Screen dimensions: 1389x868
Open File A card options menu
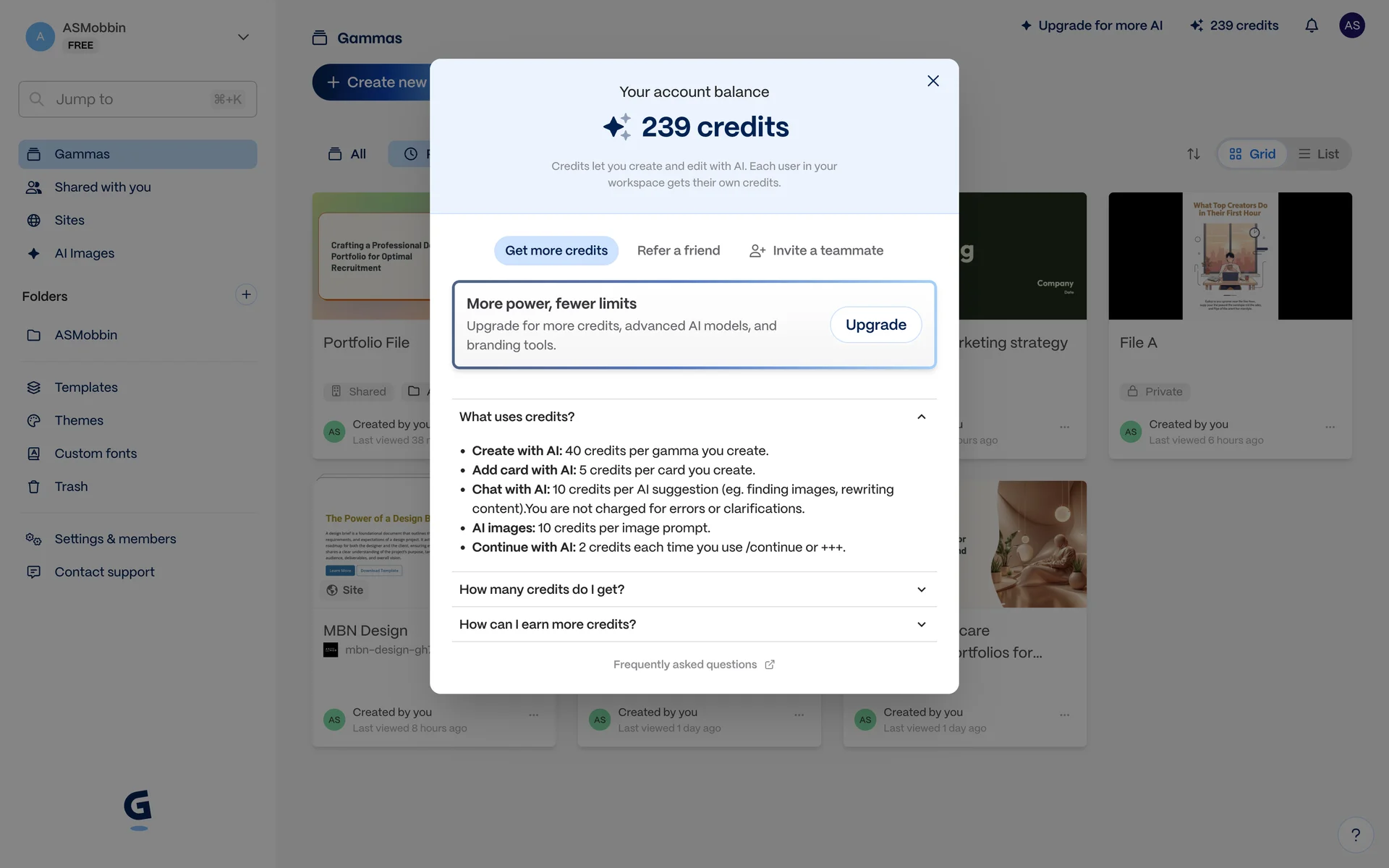click(1330, 427)
